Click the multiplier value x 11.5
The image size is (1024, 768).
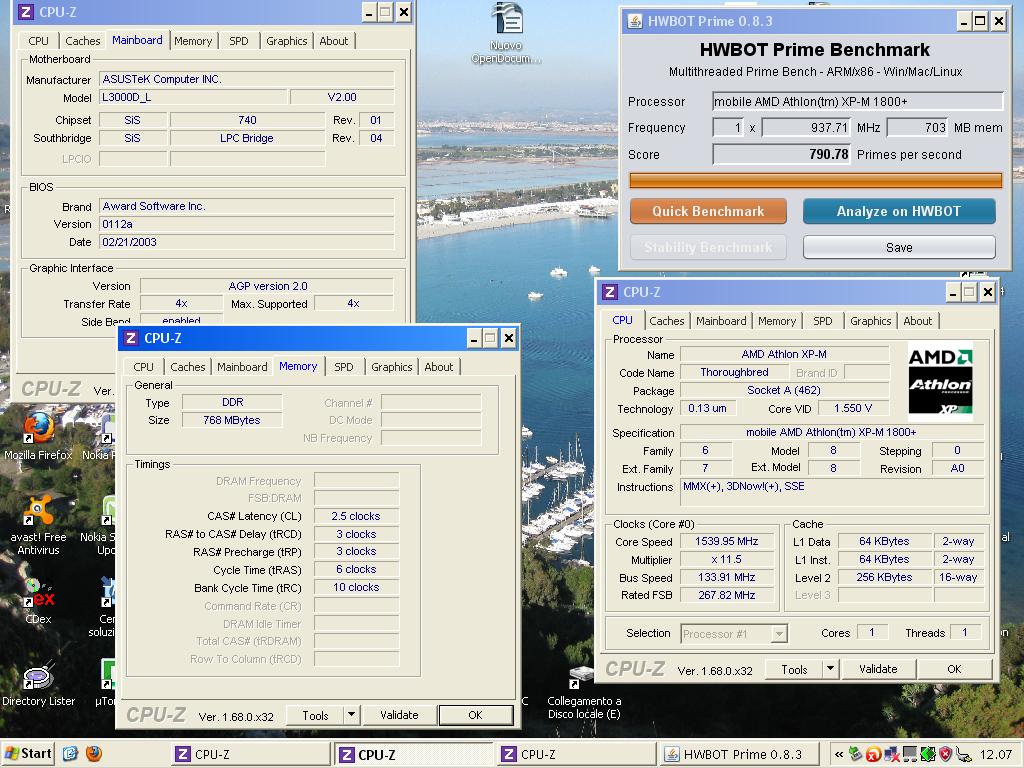(x=726, y=560)
